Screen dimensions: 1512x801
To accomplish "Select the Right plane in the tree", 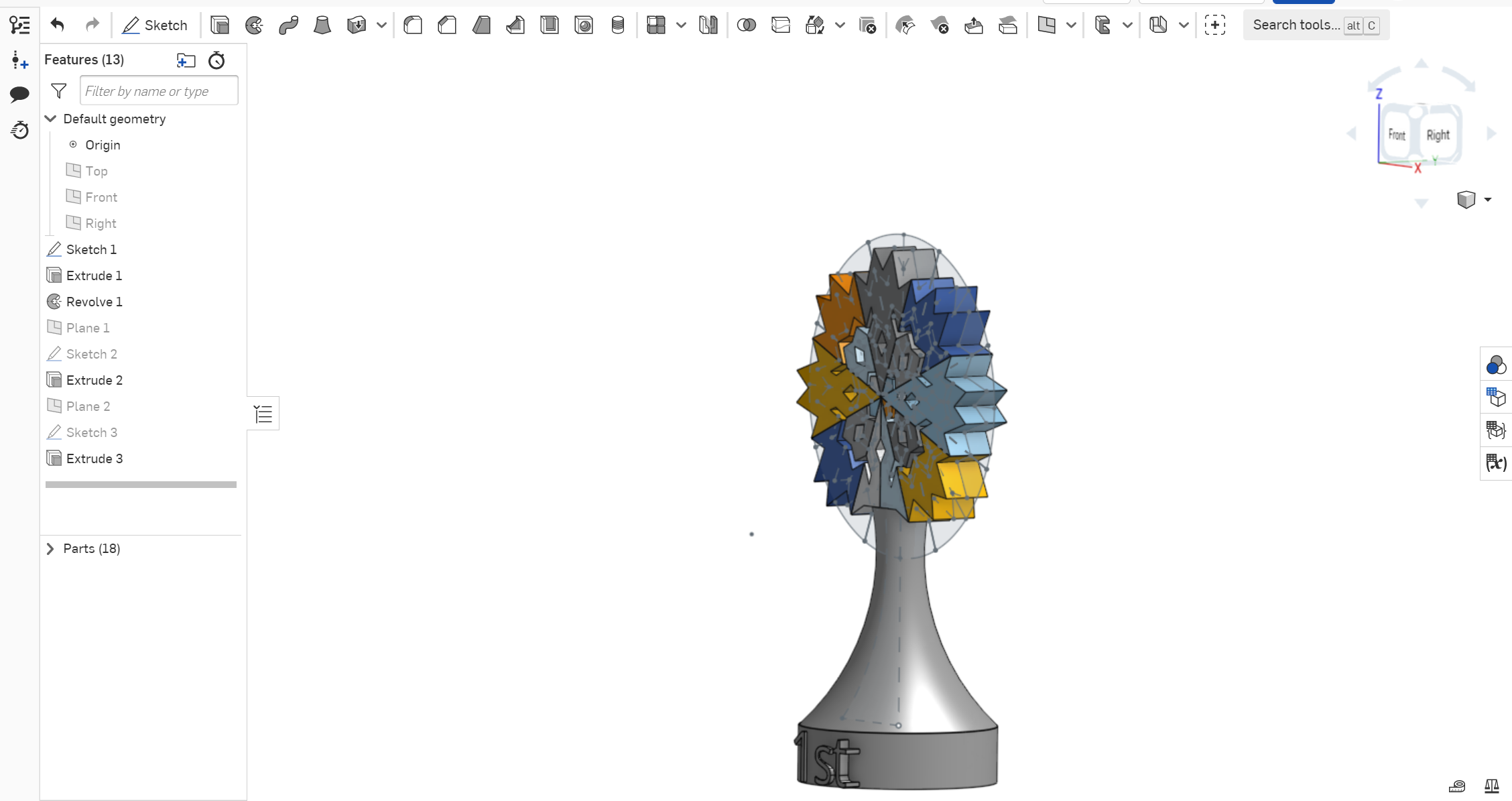I will [x=100, y=223].
